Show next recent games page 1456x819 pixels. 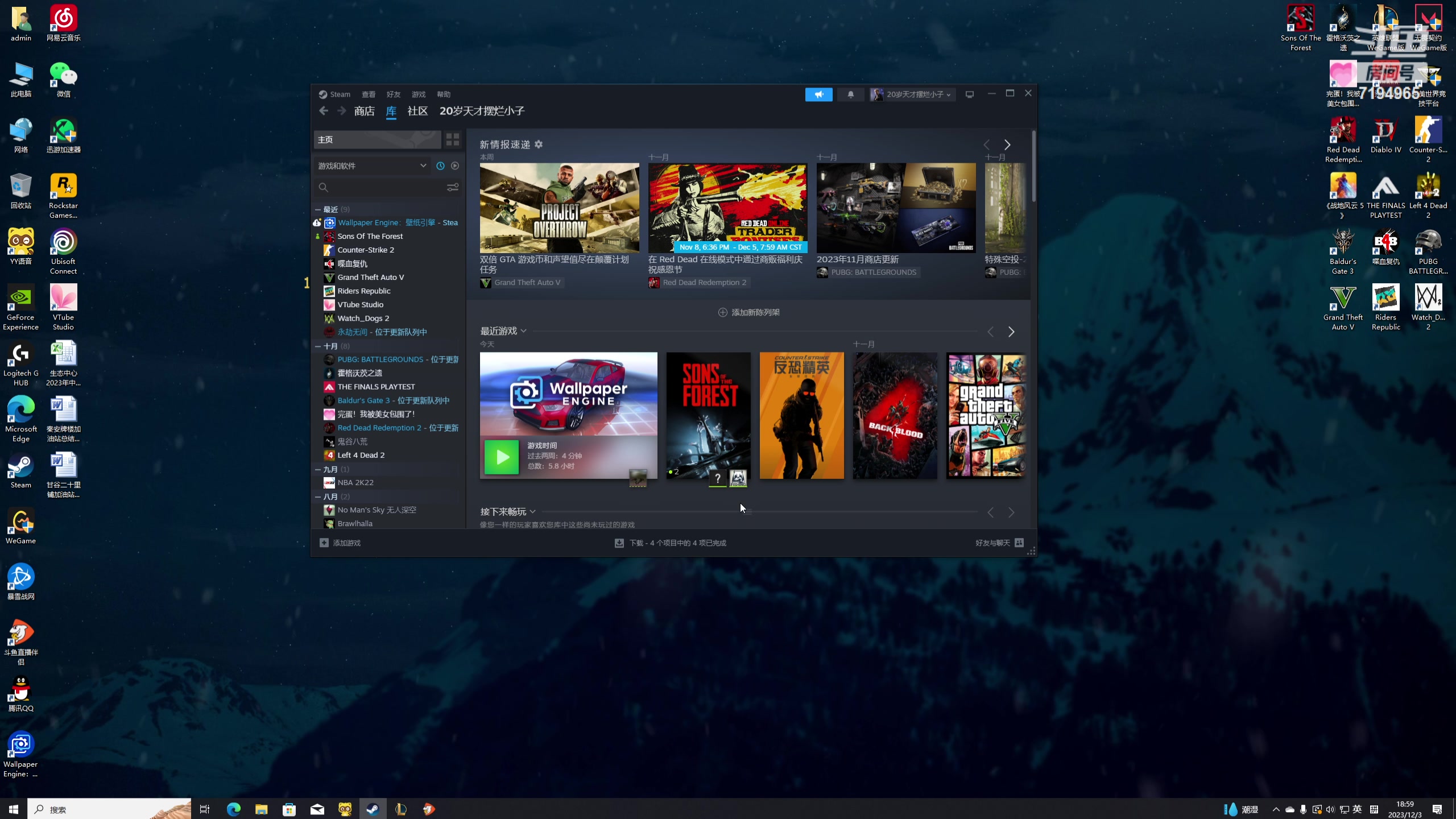pos(1011,332)
